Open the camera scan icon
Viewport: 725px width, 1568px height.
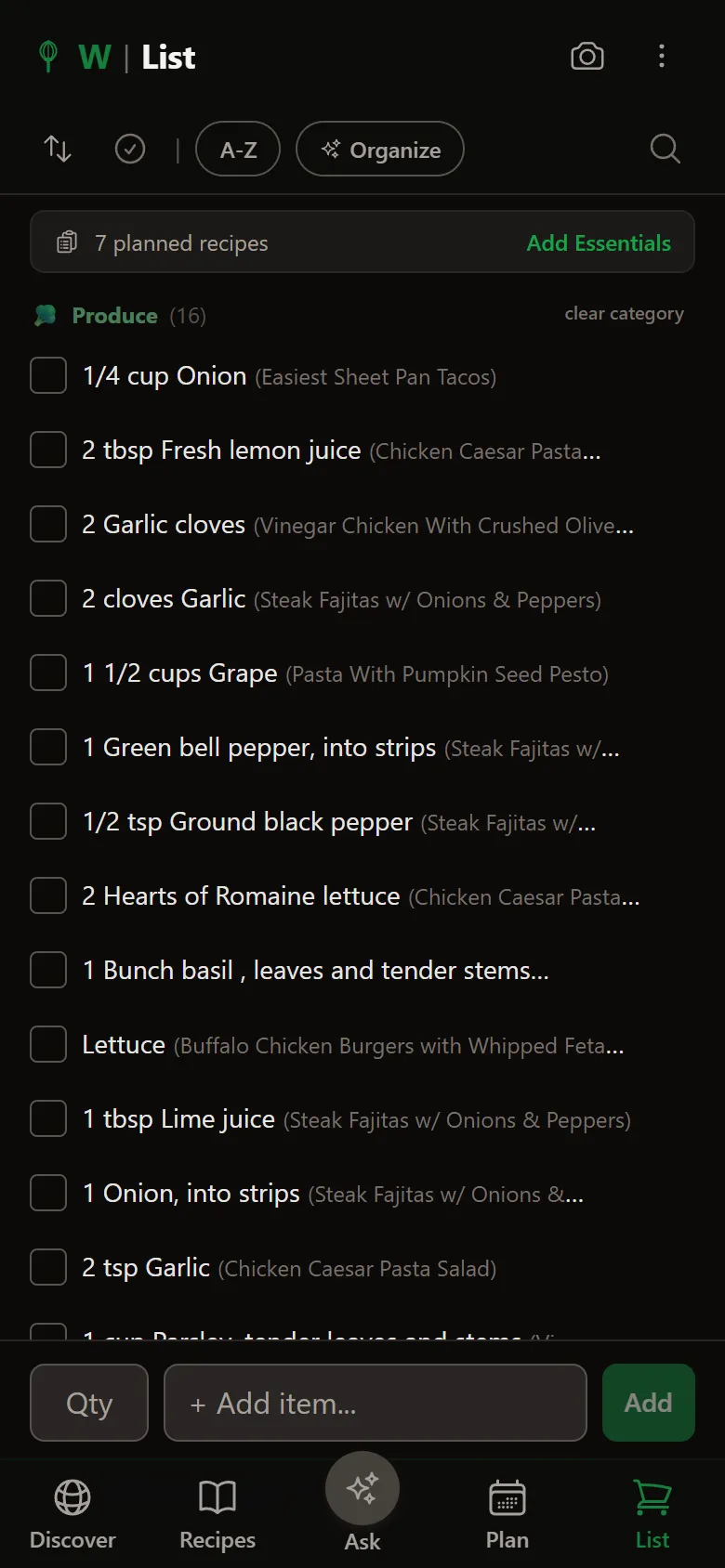587,57
